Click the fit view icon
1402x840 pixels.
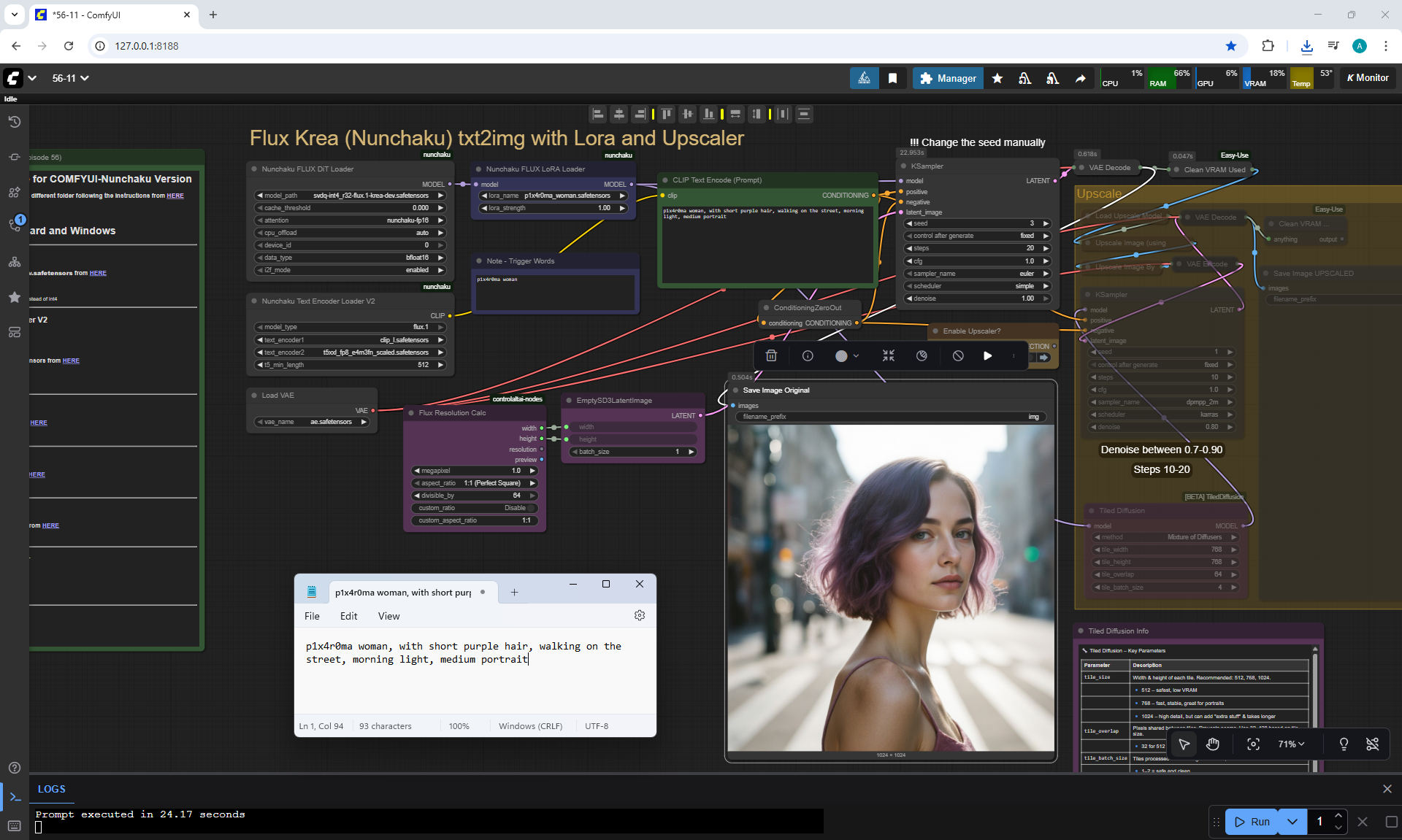(1253, 744)
